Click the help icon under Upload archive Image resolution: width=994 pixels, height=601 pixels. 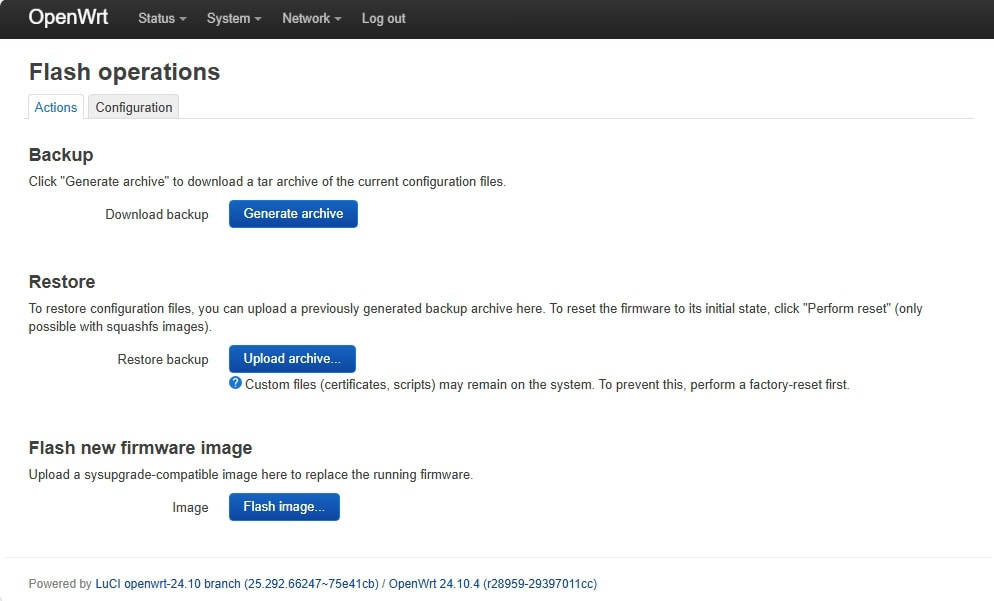pyautogui.click(x=236, y=383)
